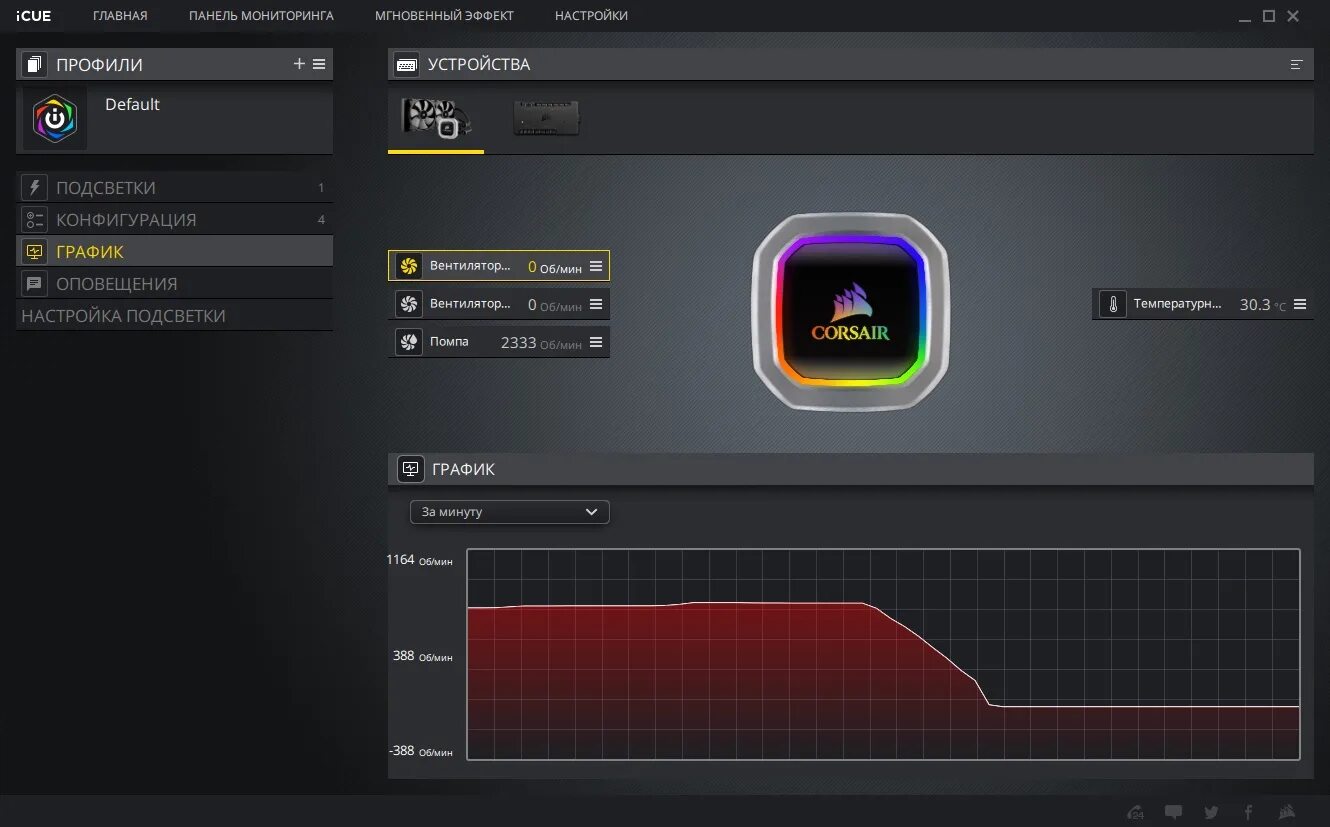Maximize the iCUE window
This screenshot has height=827, width=1330.
(x=1269, y=15)
